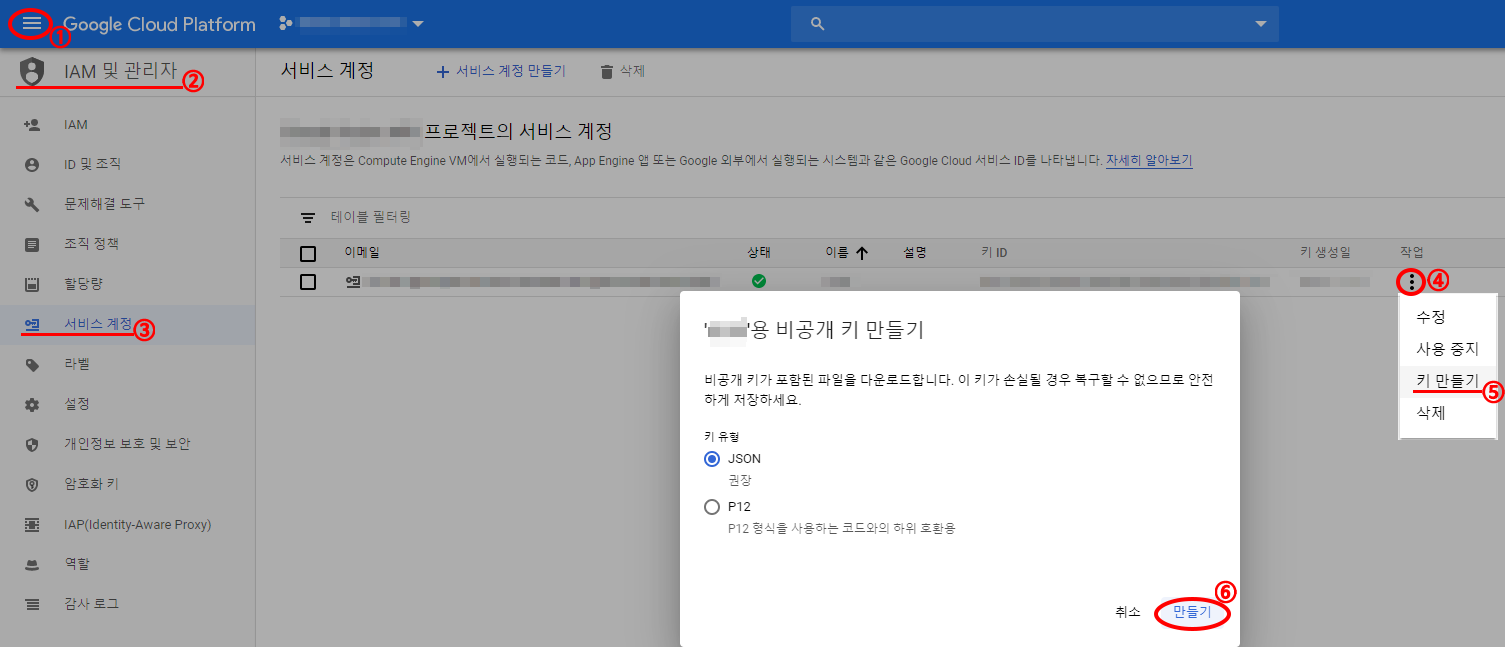This screenshot has height=647, width=1505.
Task: Click the label tag icon
Action: click(32, 364)
